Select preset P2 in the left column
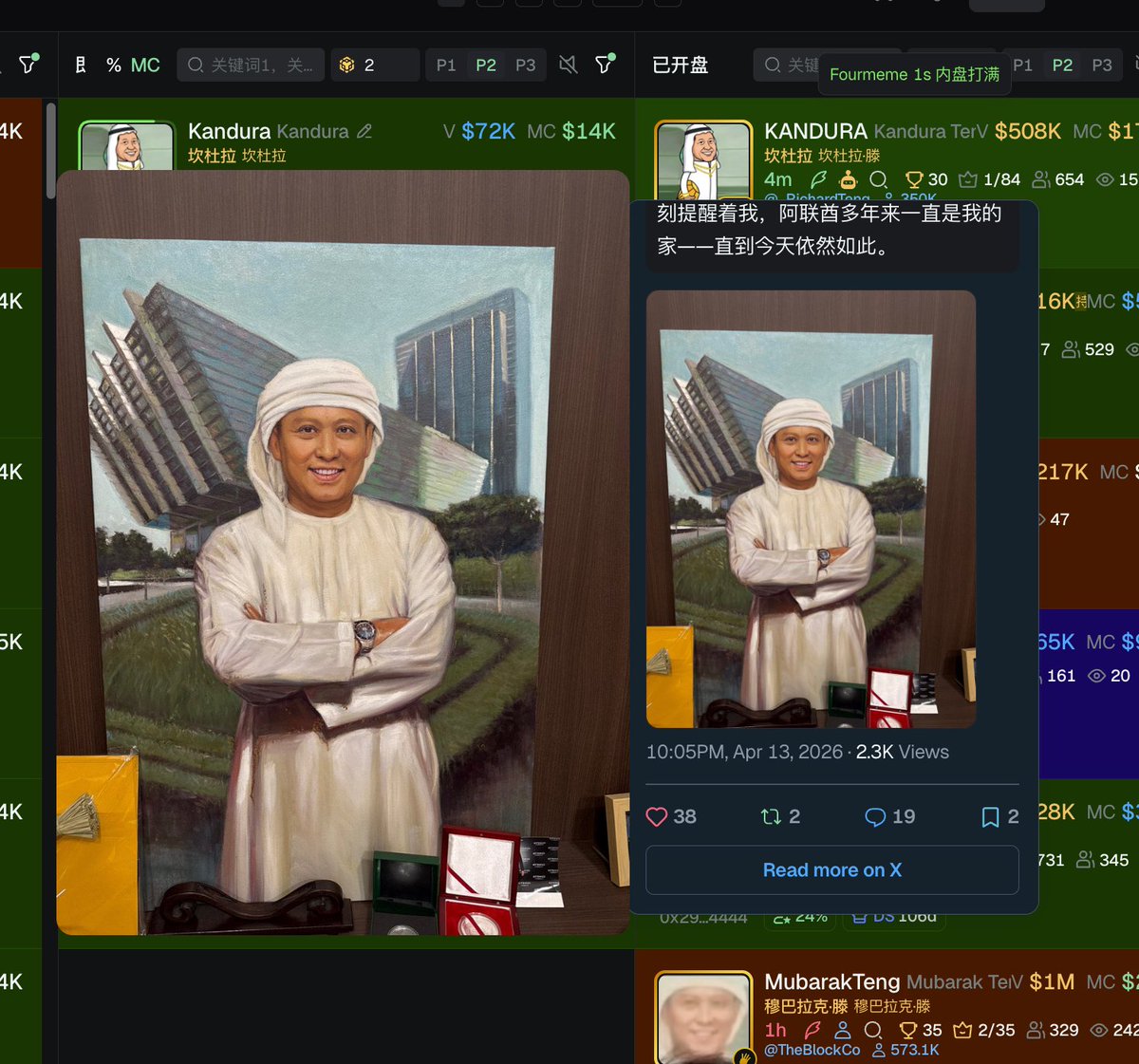 coord(486,65)
